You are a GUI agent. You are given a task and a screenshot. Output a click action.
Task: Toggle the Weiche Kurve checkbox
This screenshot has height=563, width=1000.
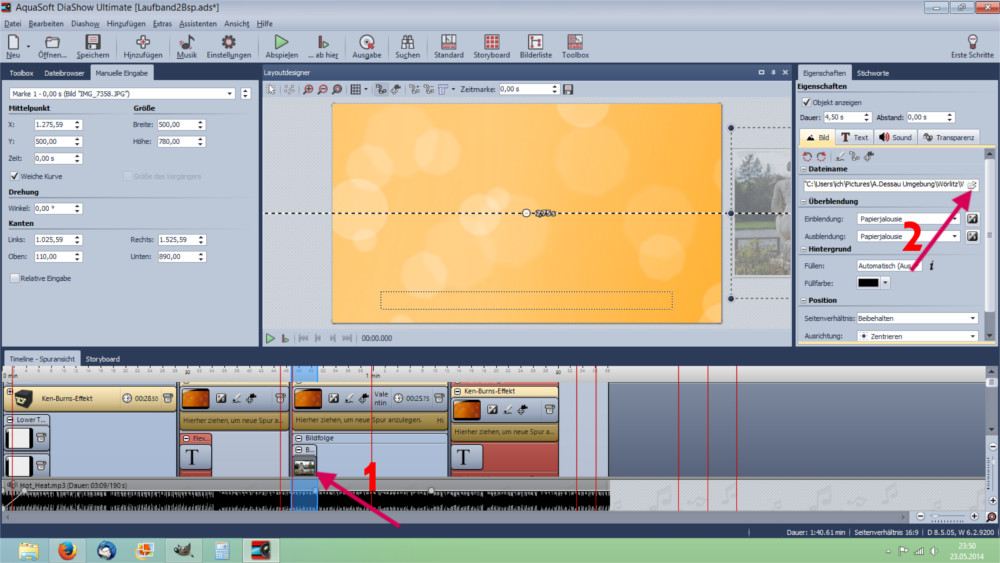(x=13, y=176)
